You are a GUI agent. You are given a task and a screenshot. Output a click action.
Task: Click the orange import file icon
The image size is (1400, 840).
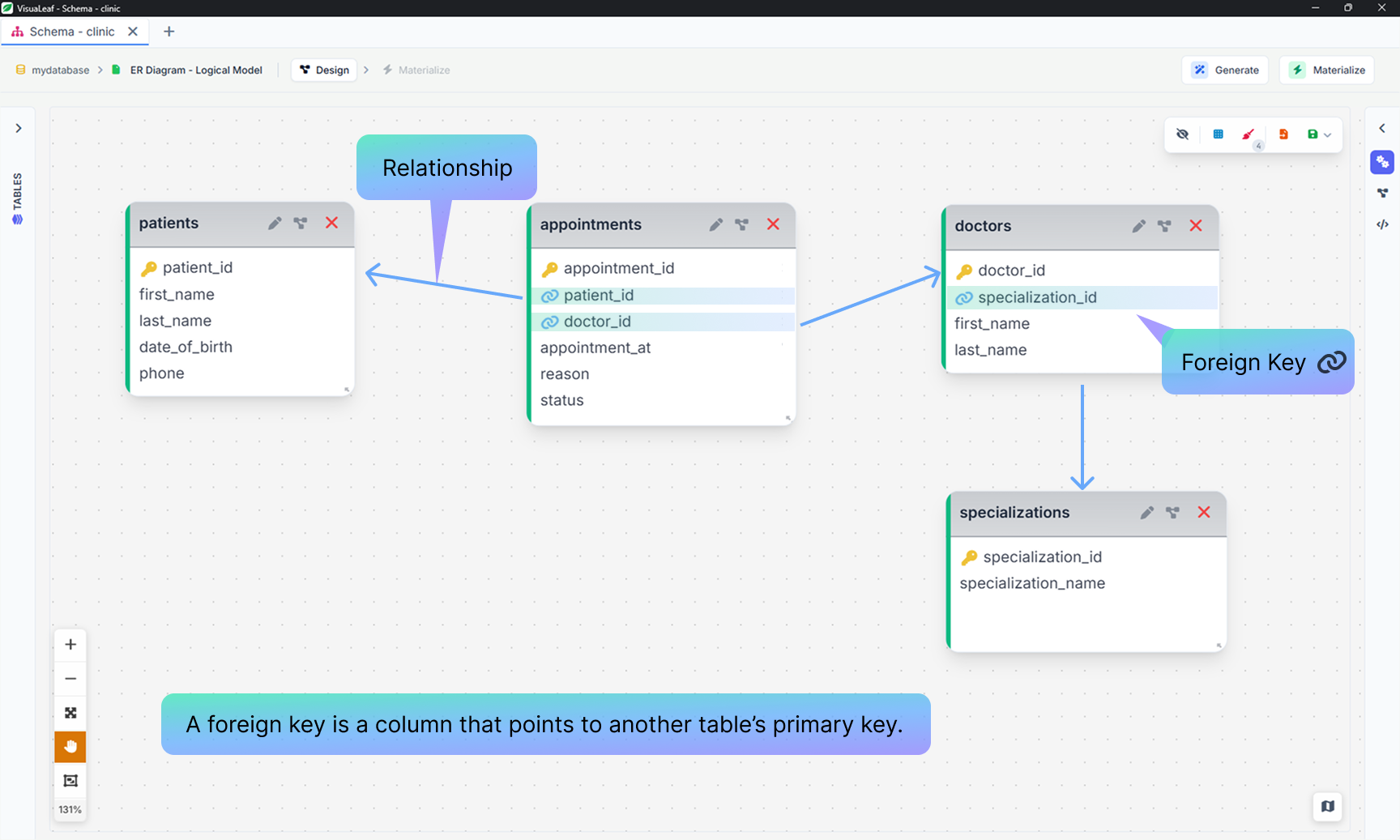click(1283, 134)
